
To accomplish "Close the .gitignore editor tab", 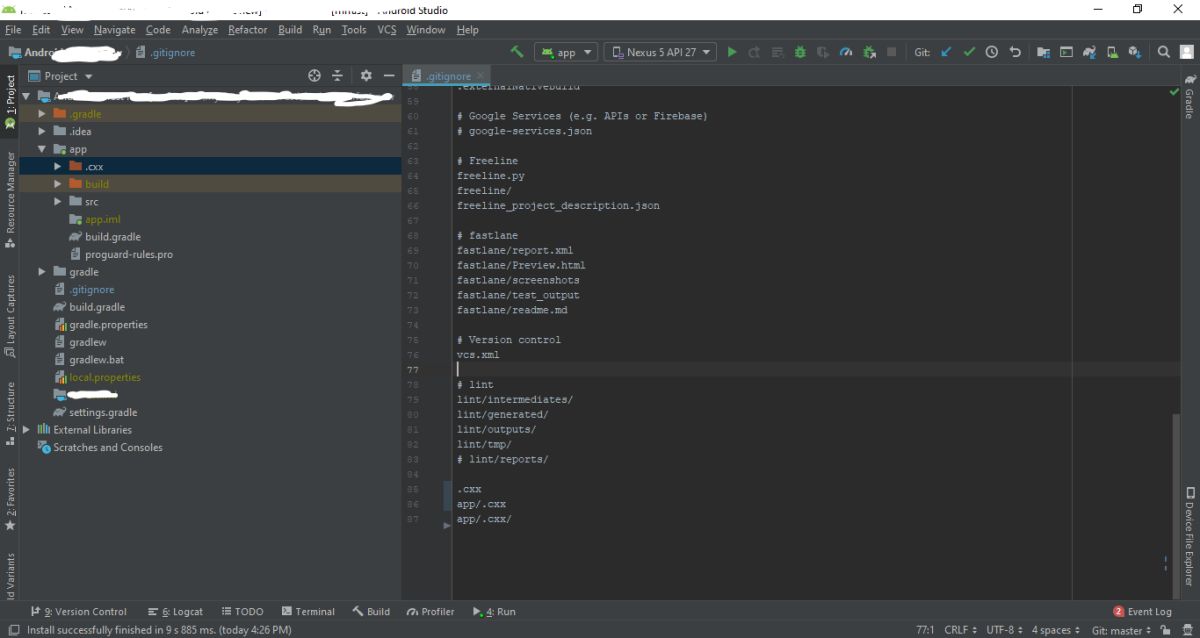I will click(480, 76).
